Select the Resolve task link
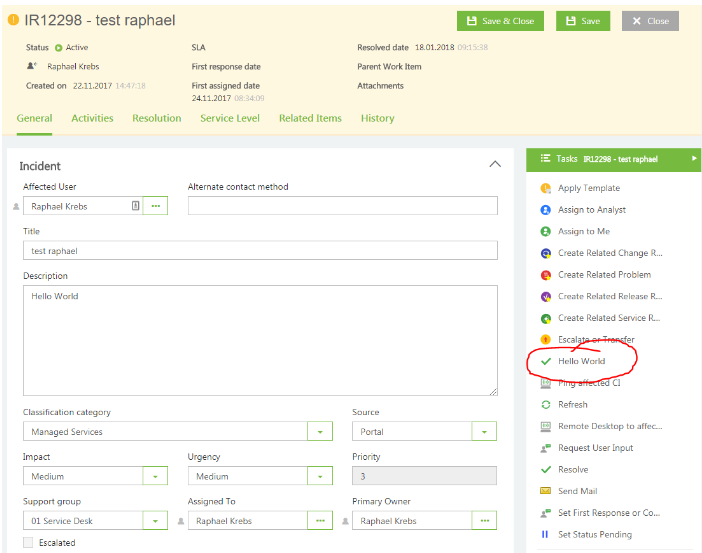 click(x=573, y=470)
